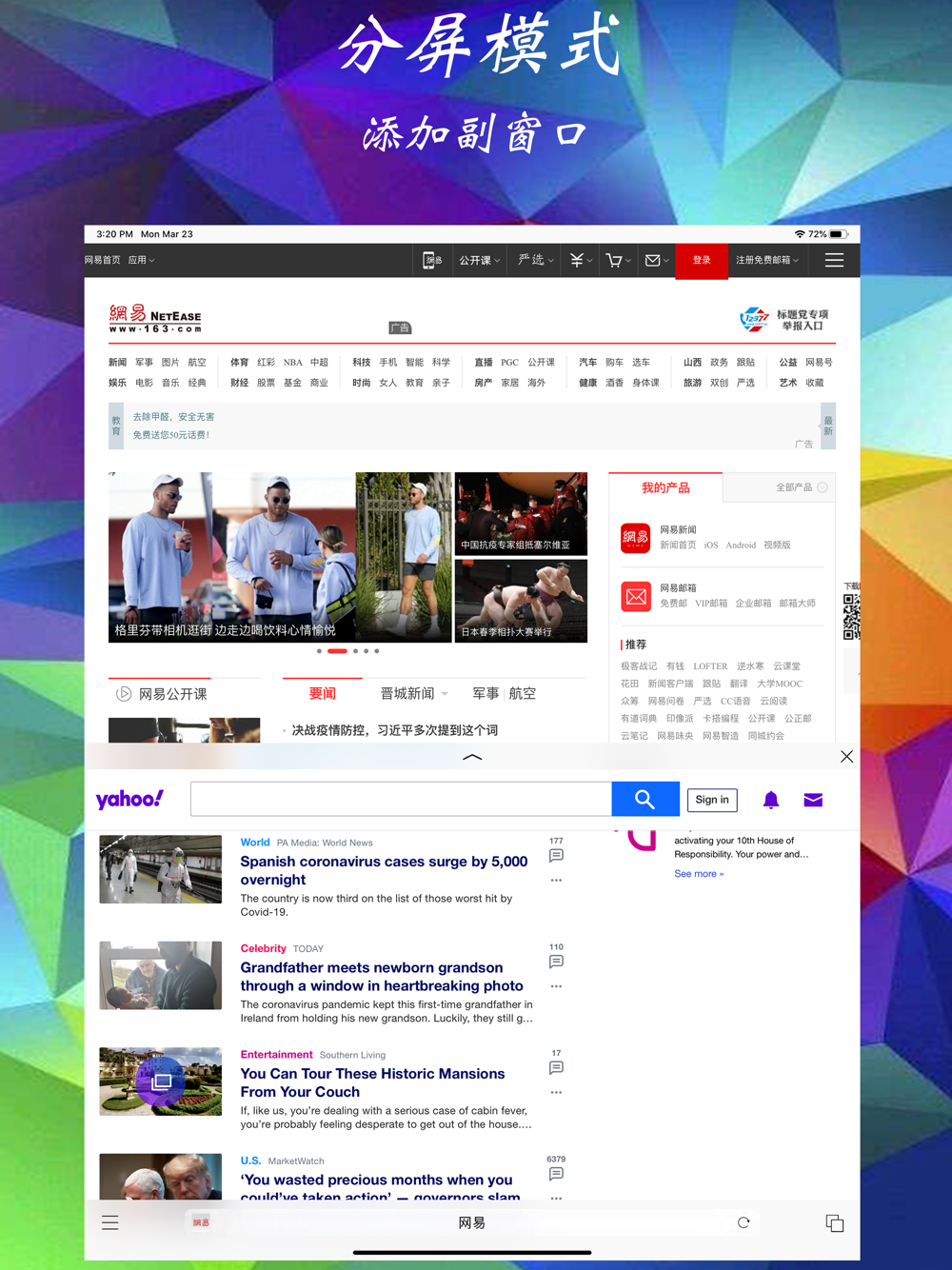Open 免费邮 link under 网易邮箱
Image resolution: width=952 pixels, height=1270 pixels.
[x=674, y=604]
